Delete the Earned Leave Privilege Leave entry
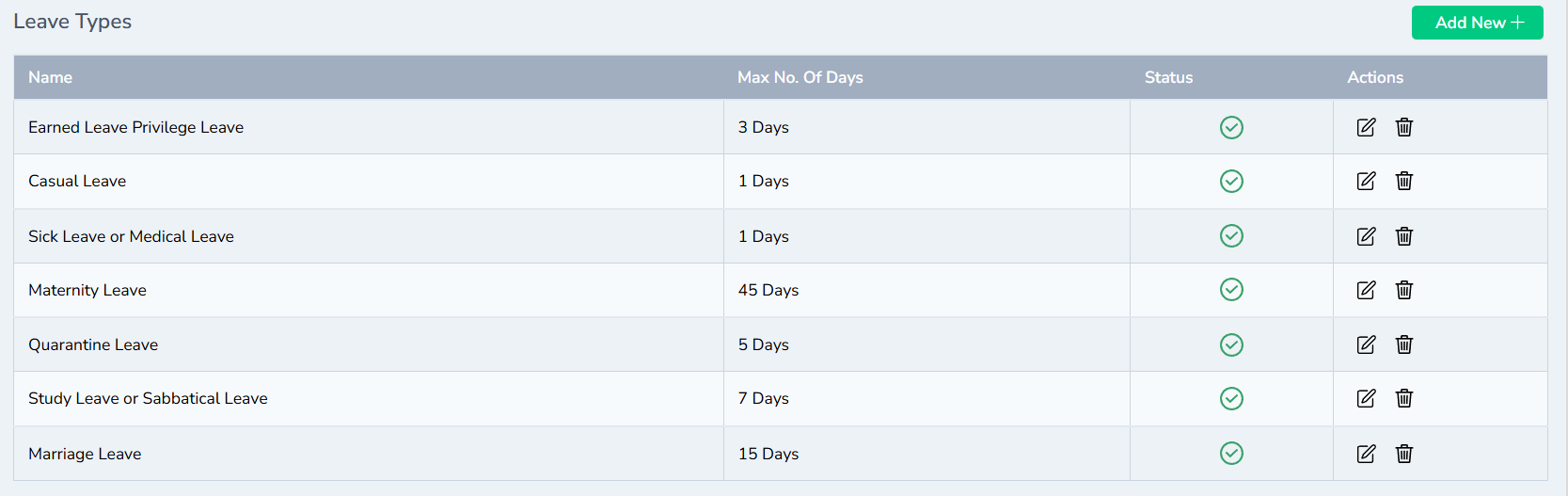This screenshot has height=496, width=1568. tap(1404, 127)
